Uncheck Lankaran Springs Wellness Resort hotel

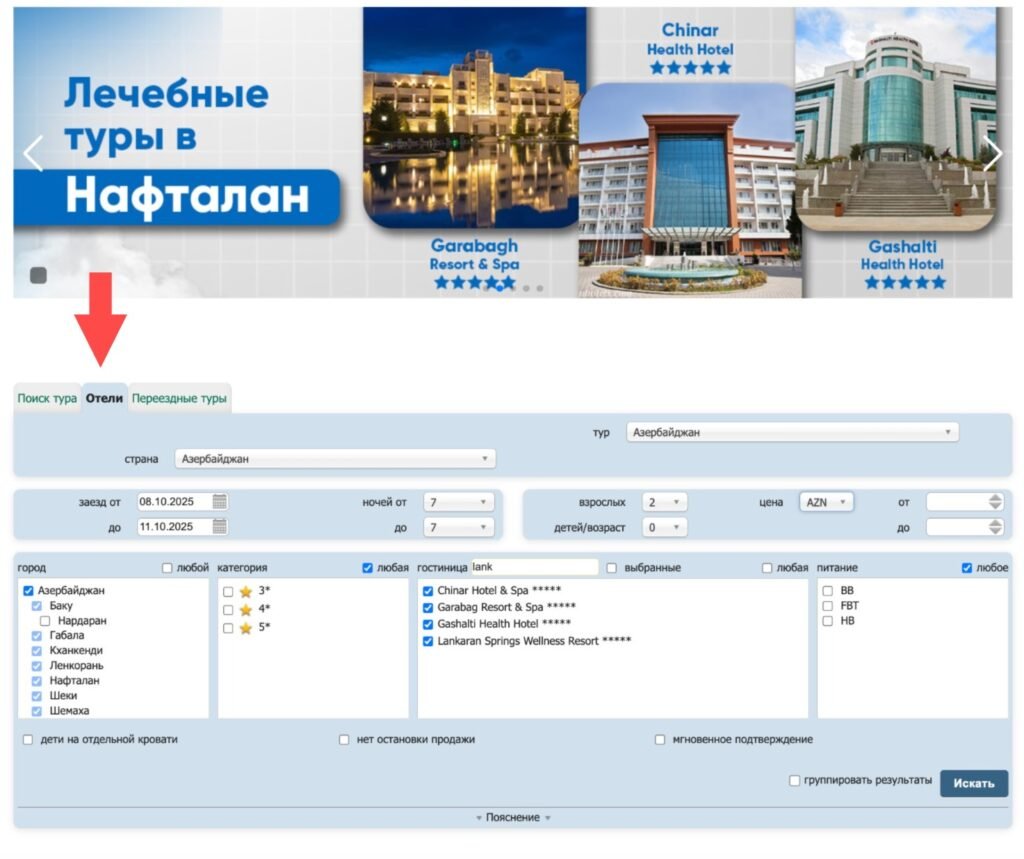pos(428,641)
